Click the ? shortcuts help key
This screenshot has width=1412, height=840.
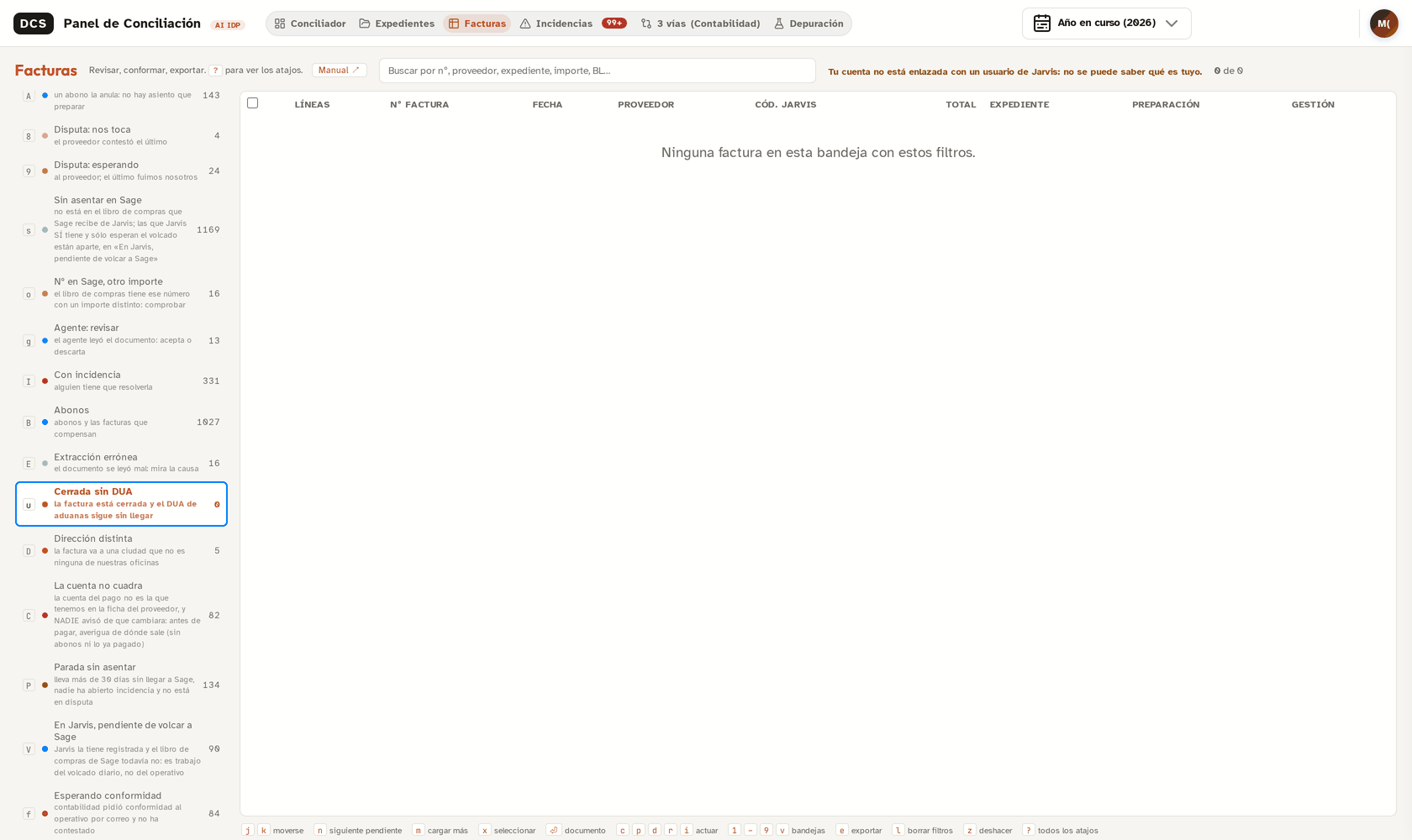tap(215, 71)
